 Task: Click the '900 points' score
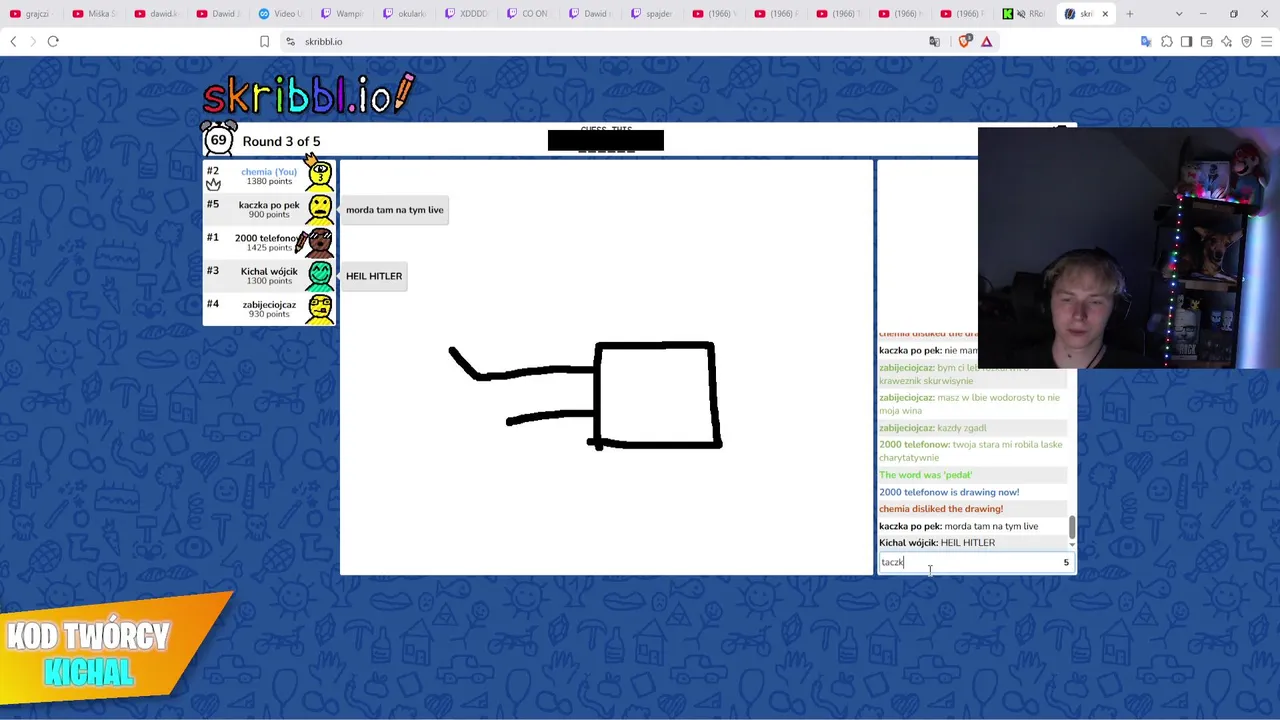(x=269, y=215)
